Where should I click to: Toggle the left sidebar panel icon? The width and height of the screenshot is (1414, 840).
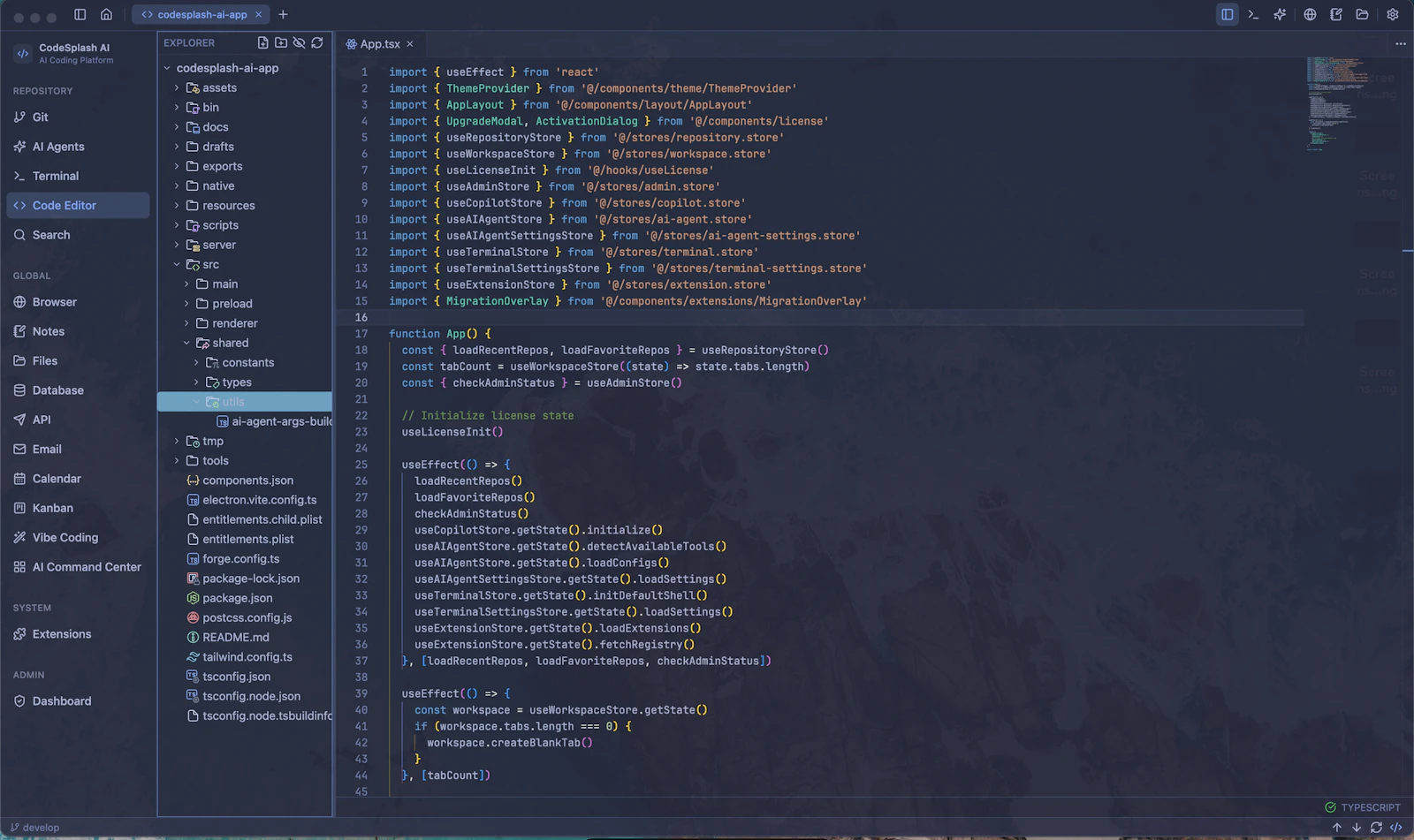tap(80, 14)
